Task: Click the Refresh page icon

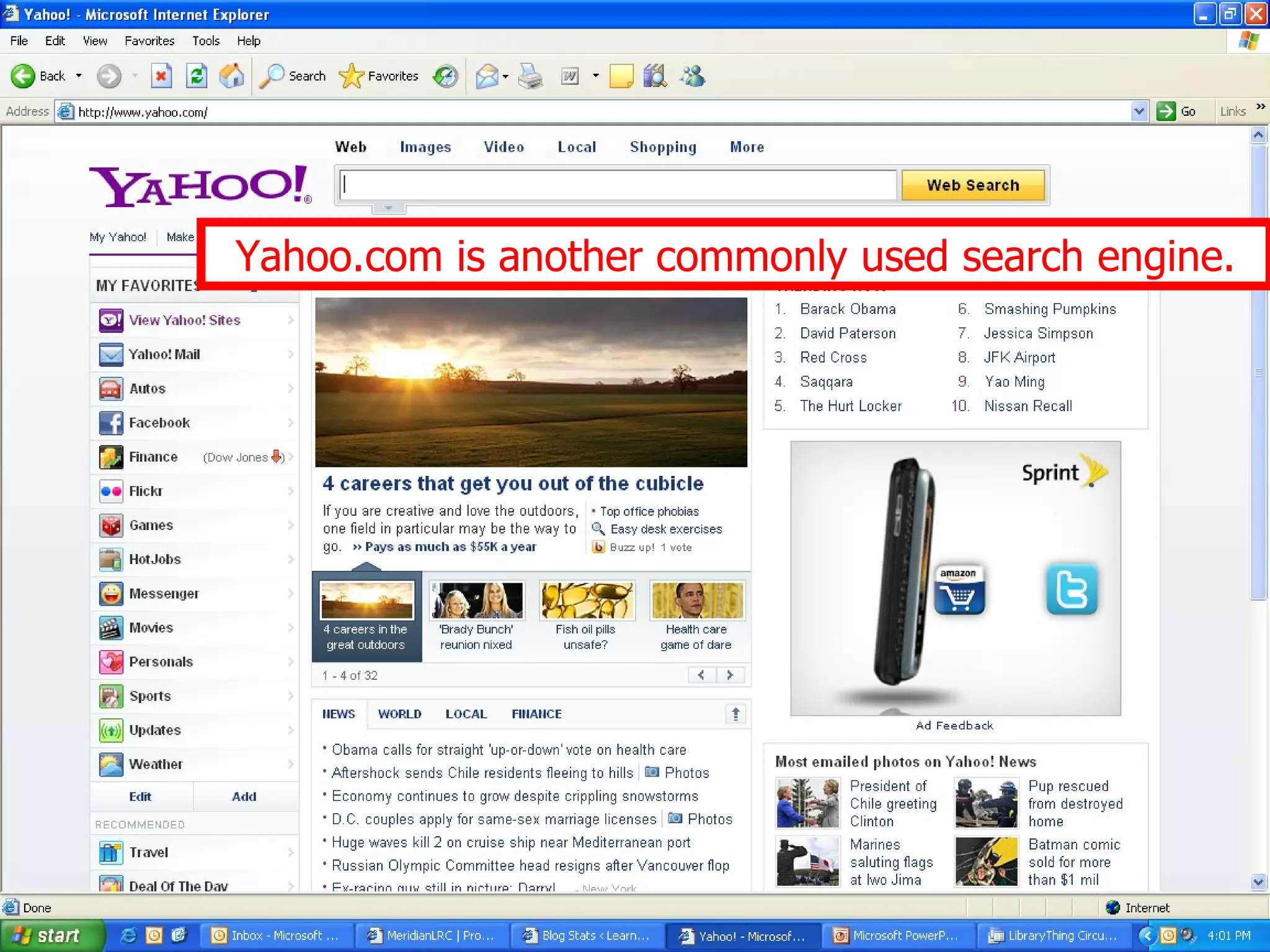Action: click(x=197, y=76)
